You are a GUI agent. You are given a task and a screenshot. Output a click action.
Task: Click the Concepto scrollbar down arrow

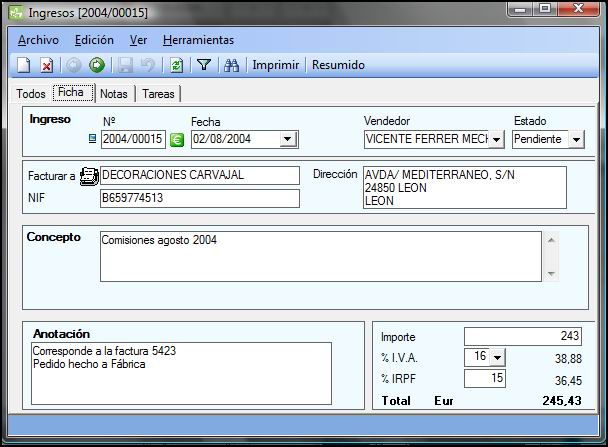pyautogui.click(x=551, y=274)
